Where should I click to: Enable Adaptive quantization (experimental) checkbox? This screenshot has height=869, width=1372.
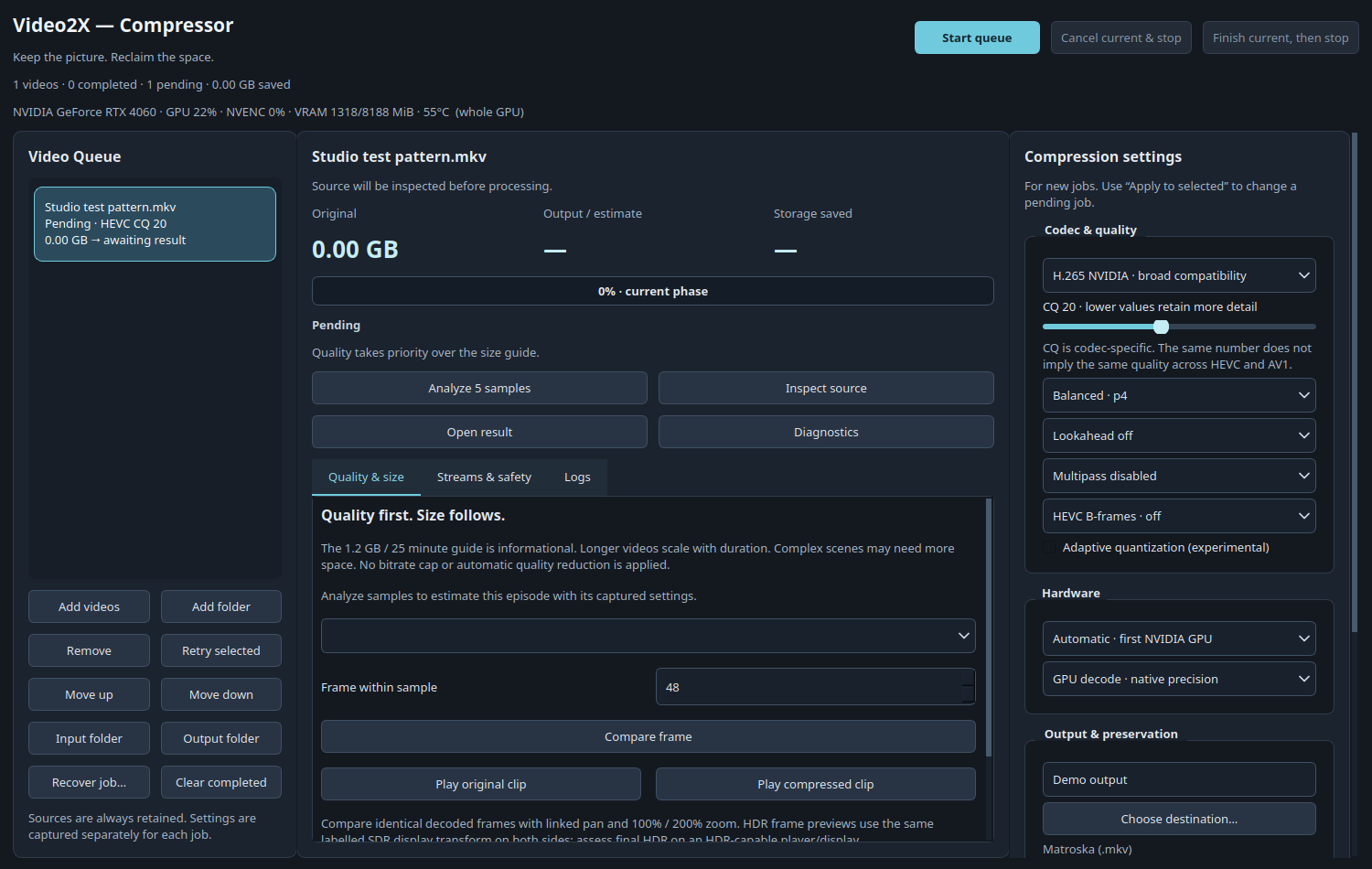pos(1049,547)
